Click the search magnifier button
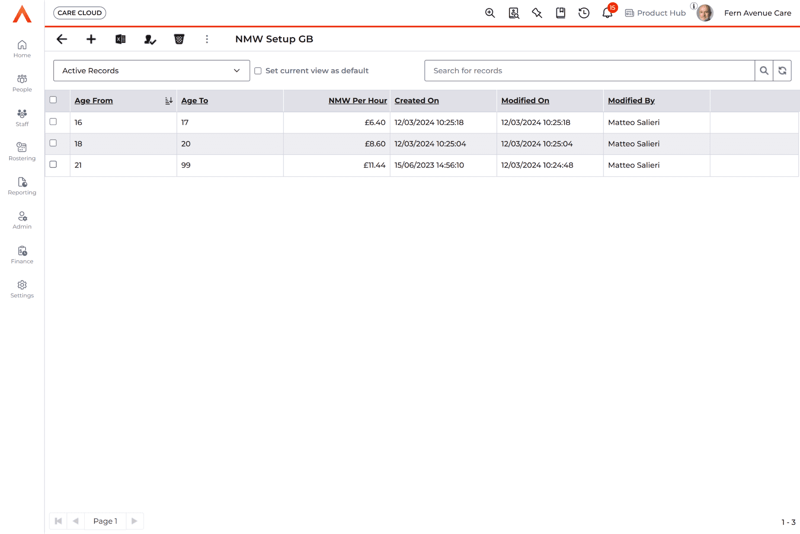This screenshot has width=800, height=534. (764, 71)
